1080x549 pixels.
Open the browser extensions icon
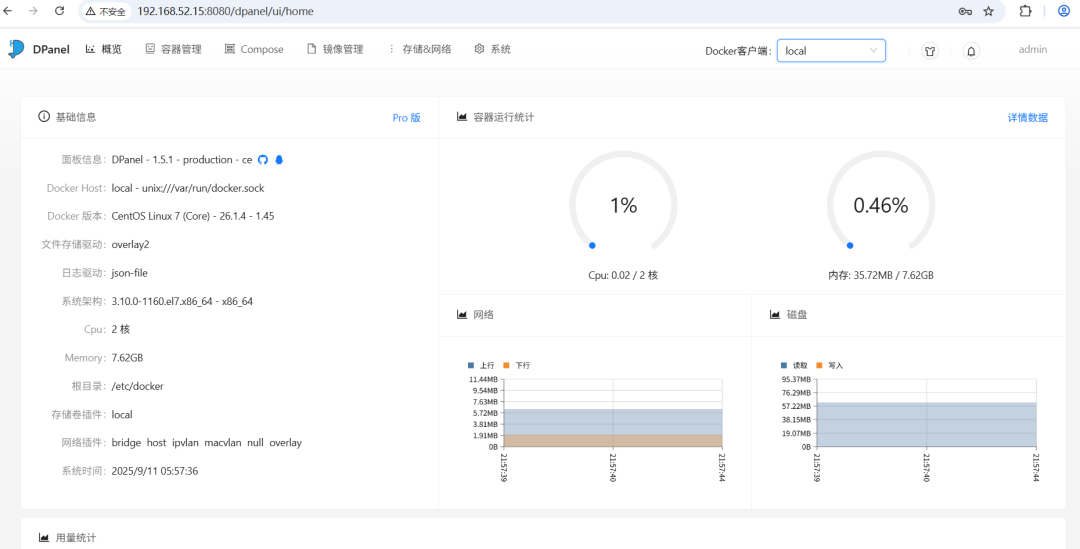click(x=1026, y=11)
